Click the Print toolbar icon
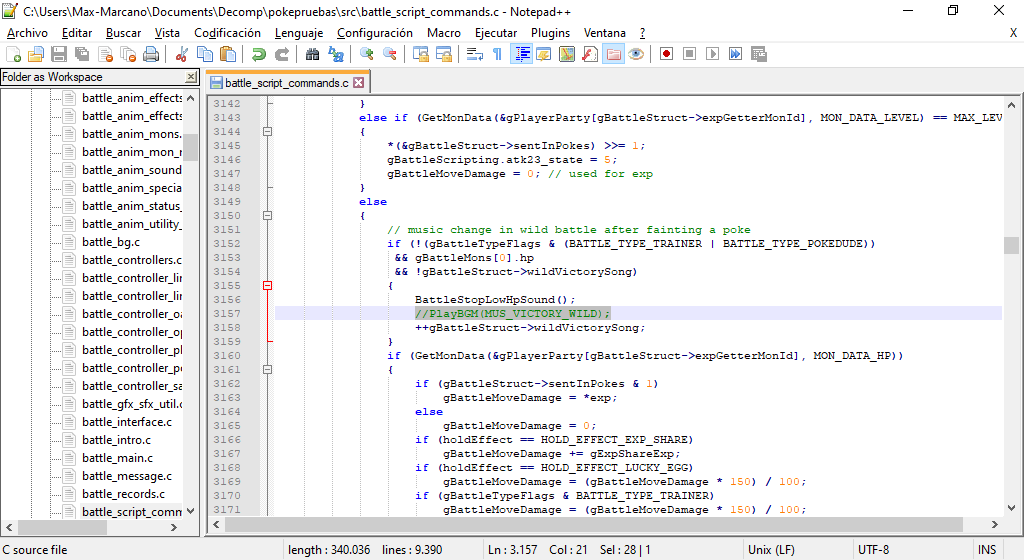This screenshot has height=560, width=1024. coord(151,54)
